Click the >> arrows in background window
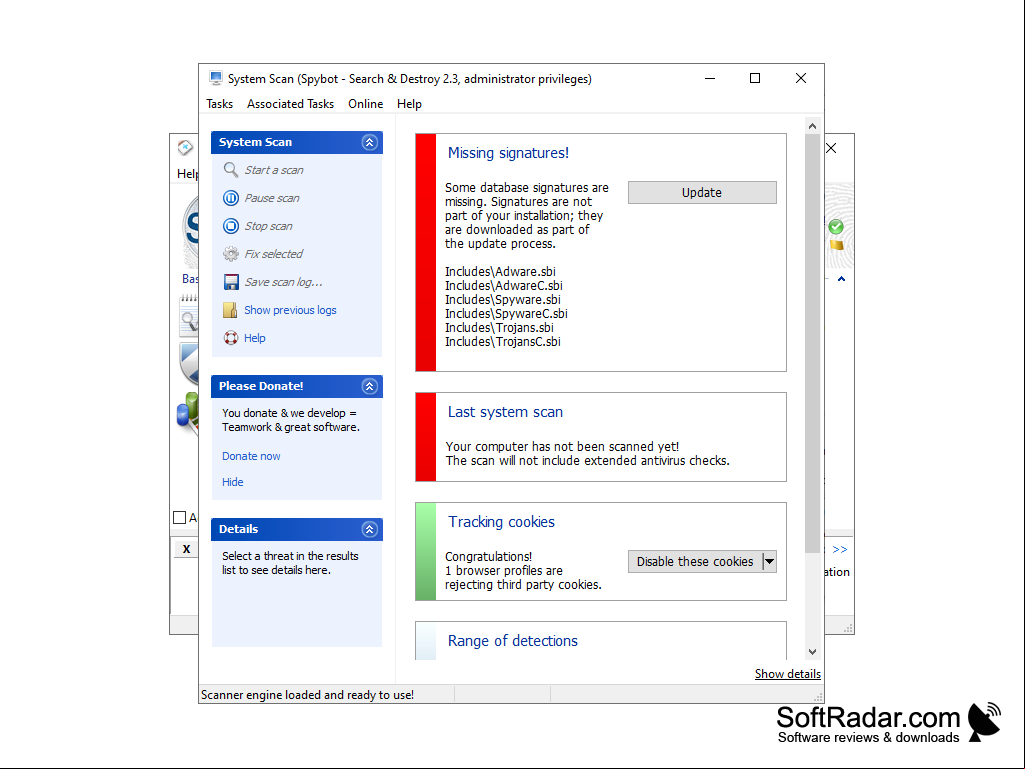1025x769 pixels. 840,549
